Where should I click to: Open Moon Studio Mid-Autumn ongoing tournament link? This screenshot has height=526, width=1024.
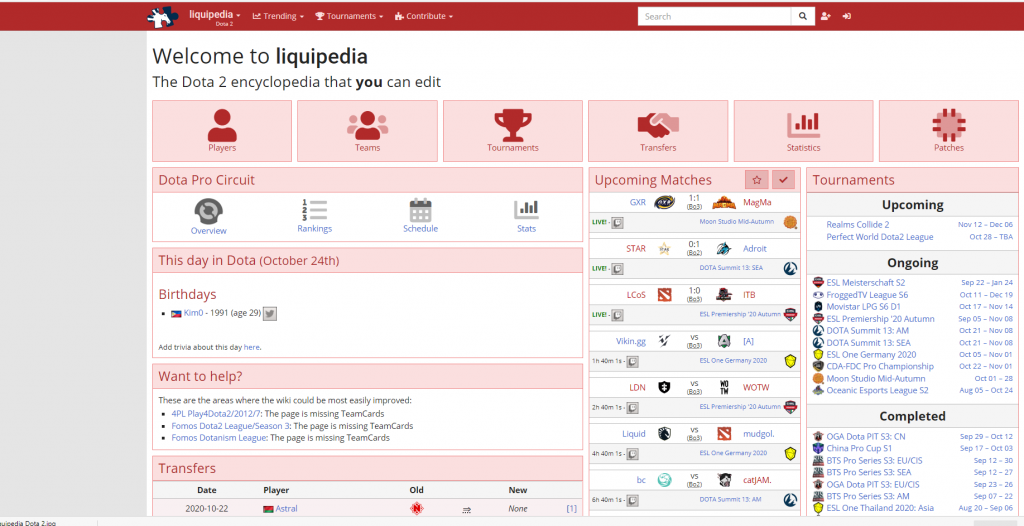(875, 378)
